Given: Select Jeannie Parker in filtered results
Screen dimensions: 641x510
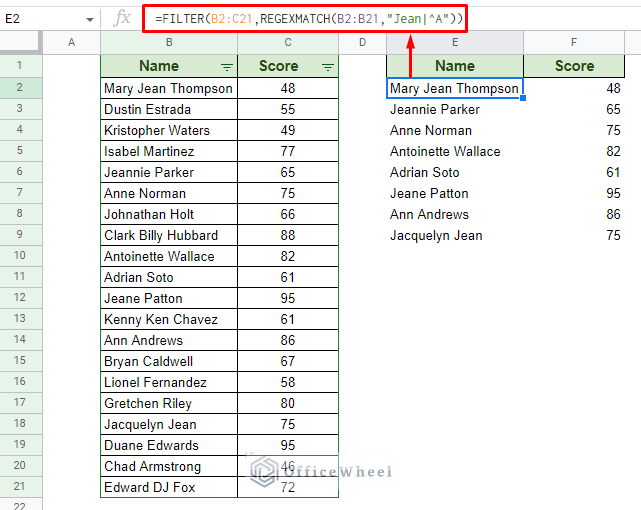Looking at the screenshot, I should pyautogui.click(x=455, y=110).
